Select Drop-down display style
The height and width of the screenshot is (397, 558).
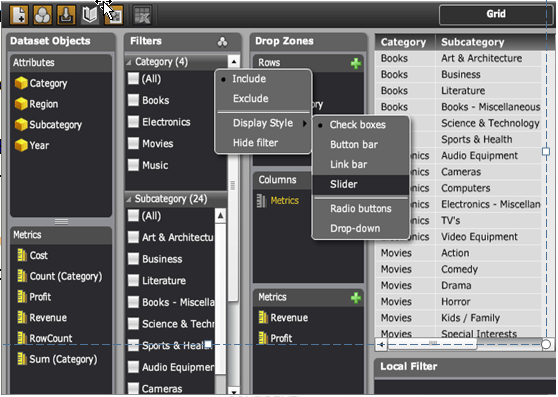355,228
